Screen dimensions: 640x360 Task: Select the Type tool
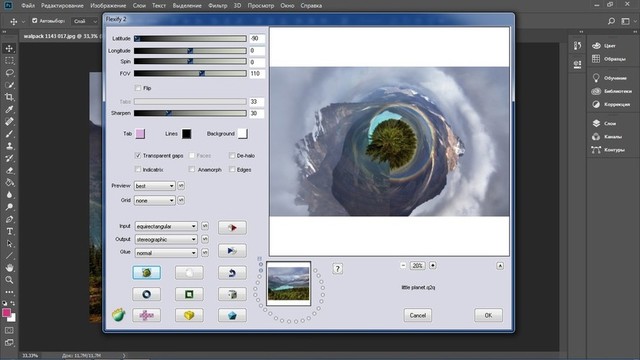coord(9,231)
